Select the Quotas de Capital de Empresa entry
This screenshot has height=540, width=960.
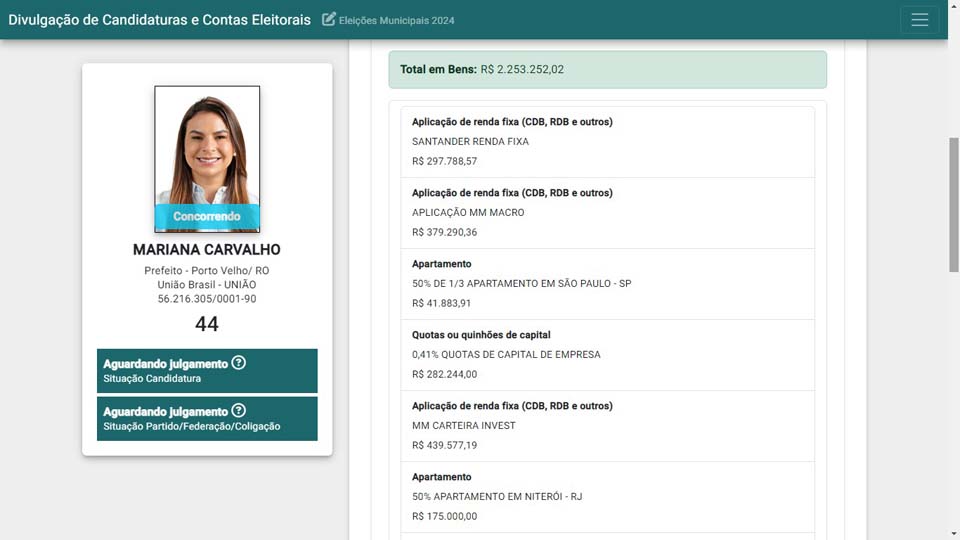tap(607, 355)
